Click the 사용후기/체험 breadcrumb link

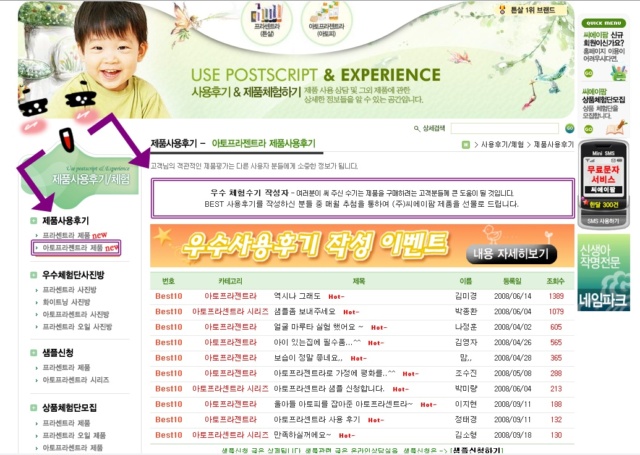(x=502, y=145)
